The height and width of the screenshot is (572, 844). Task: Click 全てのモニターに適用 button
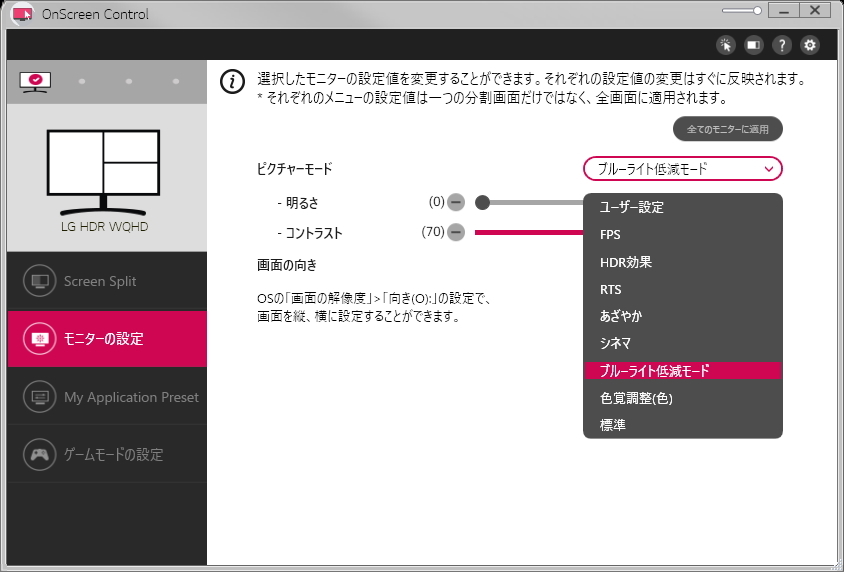(728, 129)
